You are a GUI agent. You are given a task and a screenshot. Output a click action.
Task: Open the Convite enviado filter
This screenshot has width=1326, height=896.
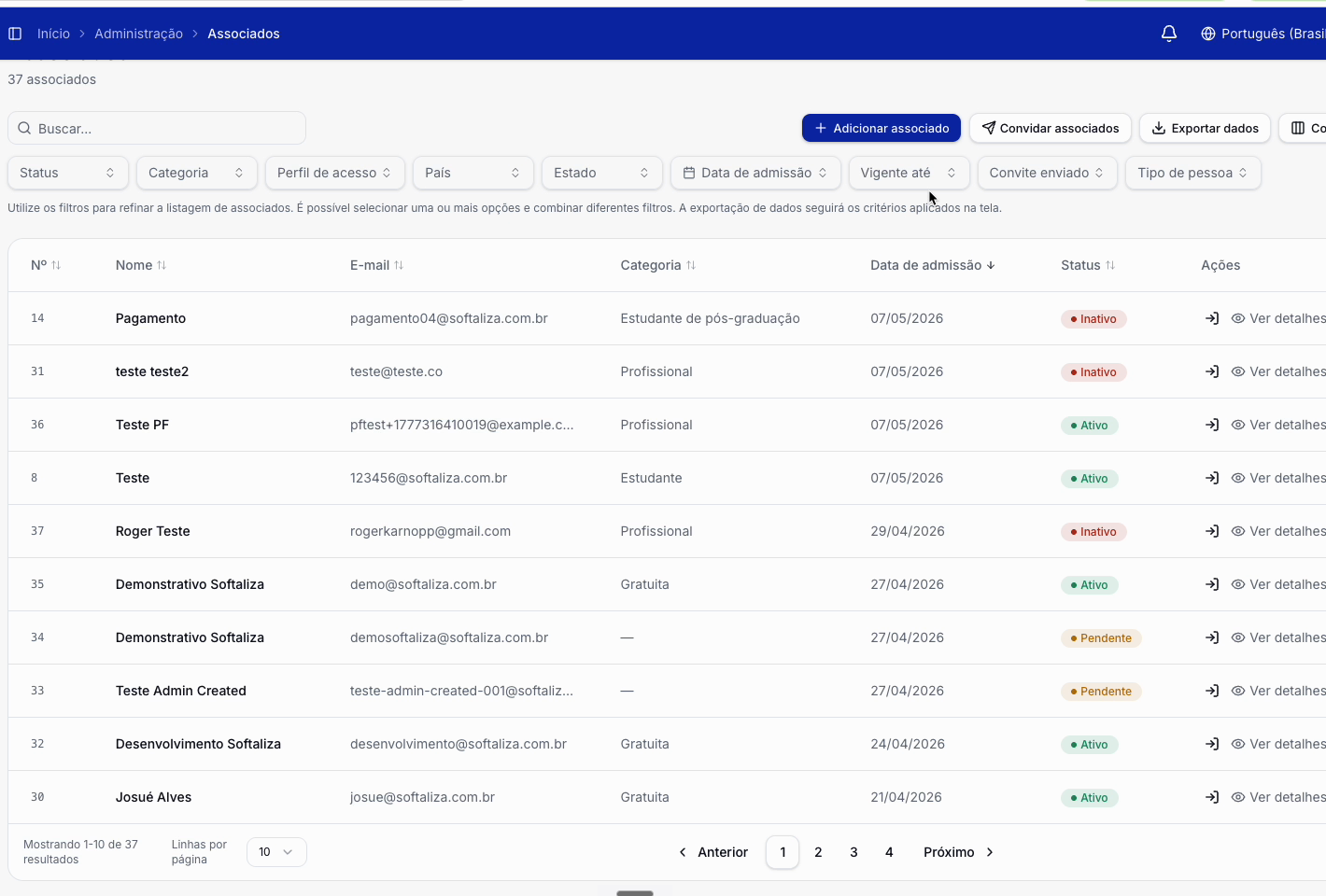click(x=1047, y=173)
